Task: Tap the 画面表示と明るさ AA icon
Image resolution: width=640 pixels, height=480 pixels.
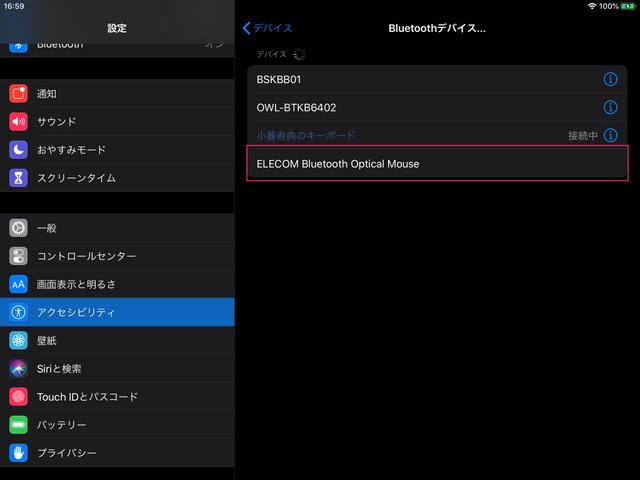Action: 18,284
